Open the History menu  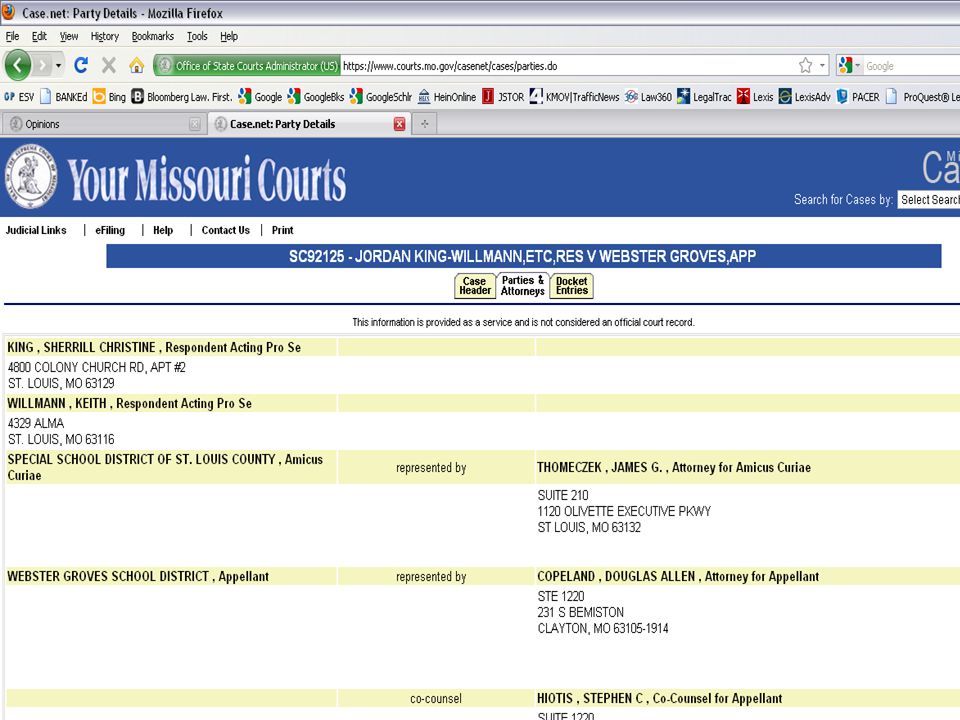[x=105, y=36]
